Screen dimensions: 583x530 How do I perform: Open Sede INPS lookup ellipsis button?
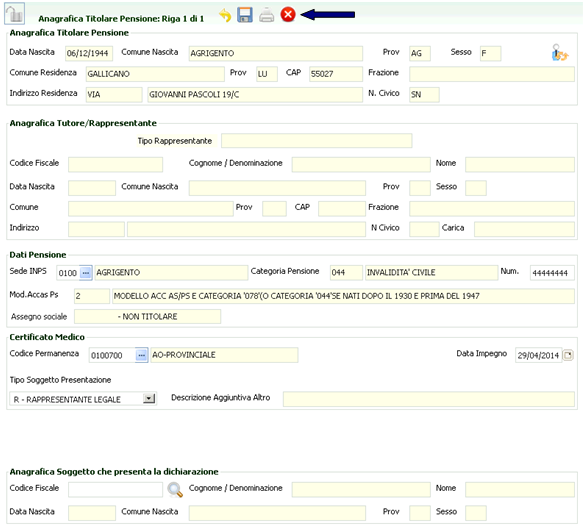(x=86, y=273)
